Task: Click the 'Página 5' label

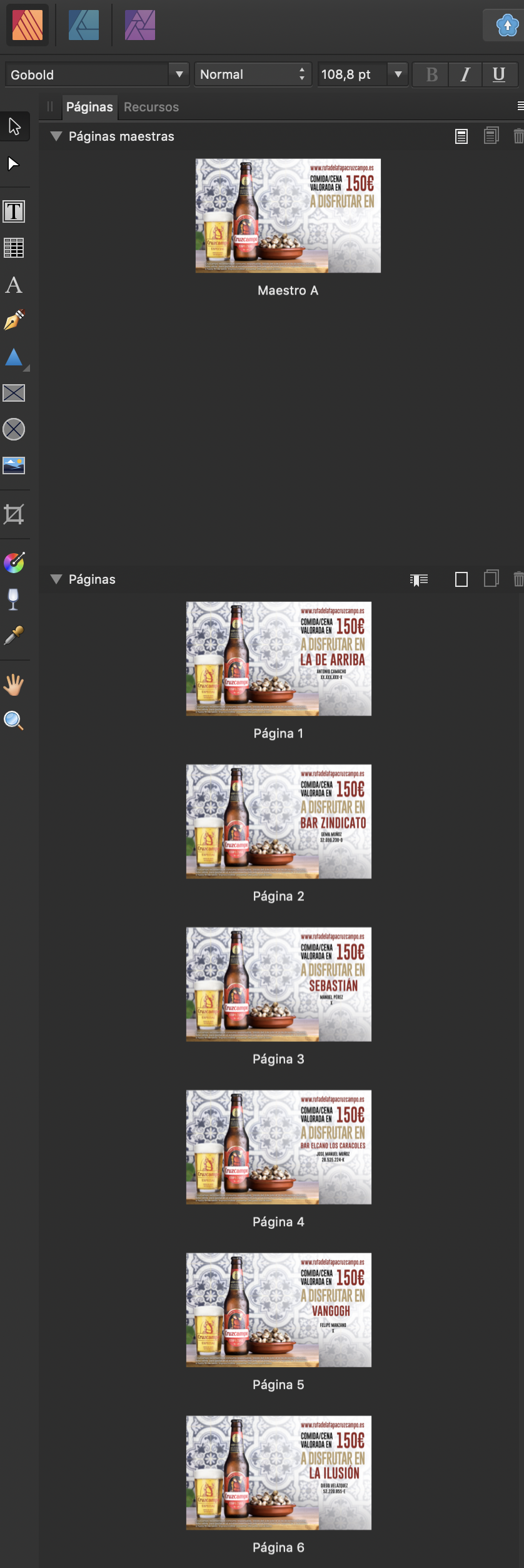Action: [278, 1385]
